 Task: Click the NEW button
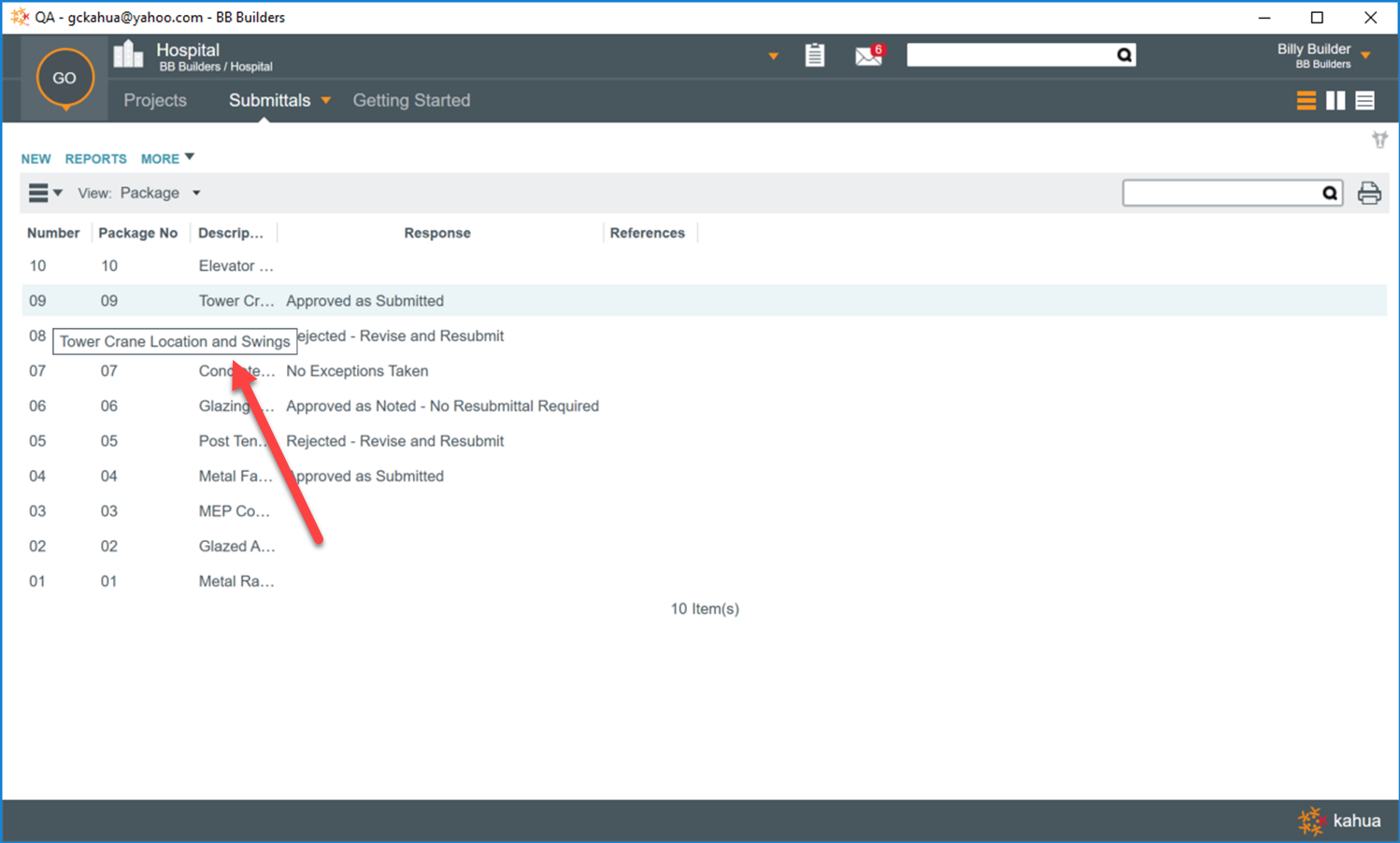(36, 159)
